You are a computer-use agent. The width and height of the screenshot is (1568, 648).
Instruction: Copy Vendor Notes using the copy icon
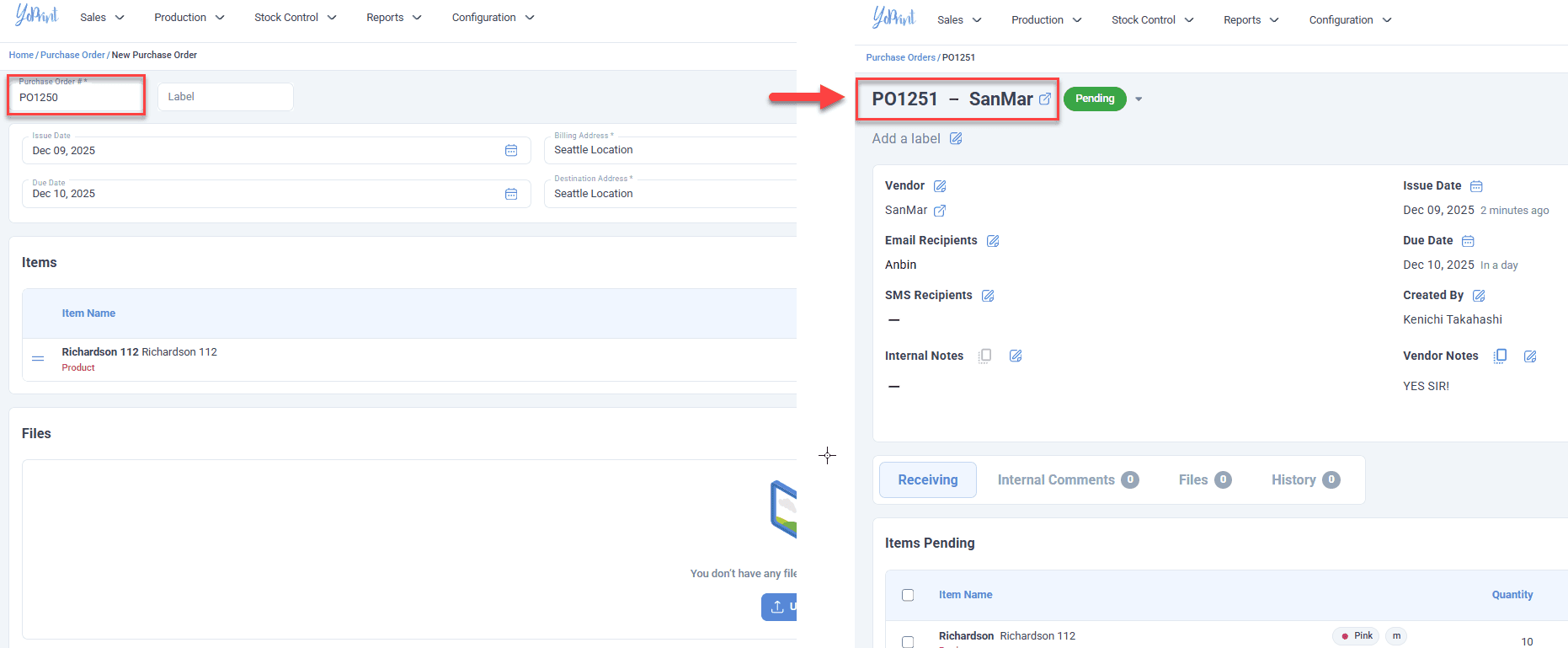(1500, 356)
